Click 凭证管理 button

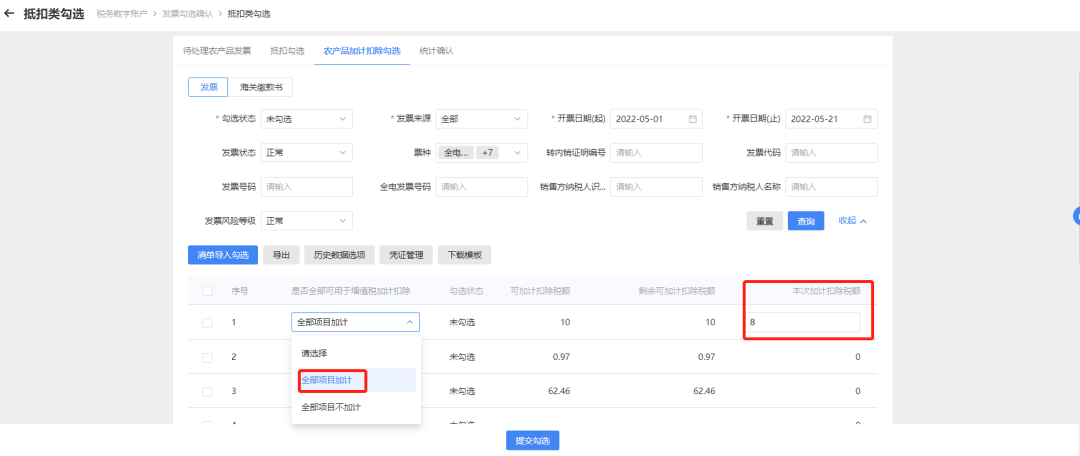[x=406, y=255]
